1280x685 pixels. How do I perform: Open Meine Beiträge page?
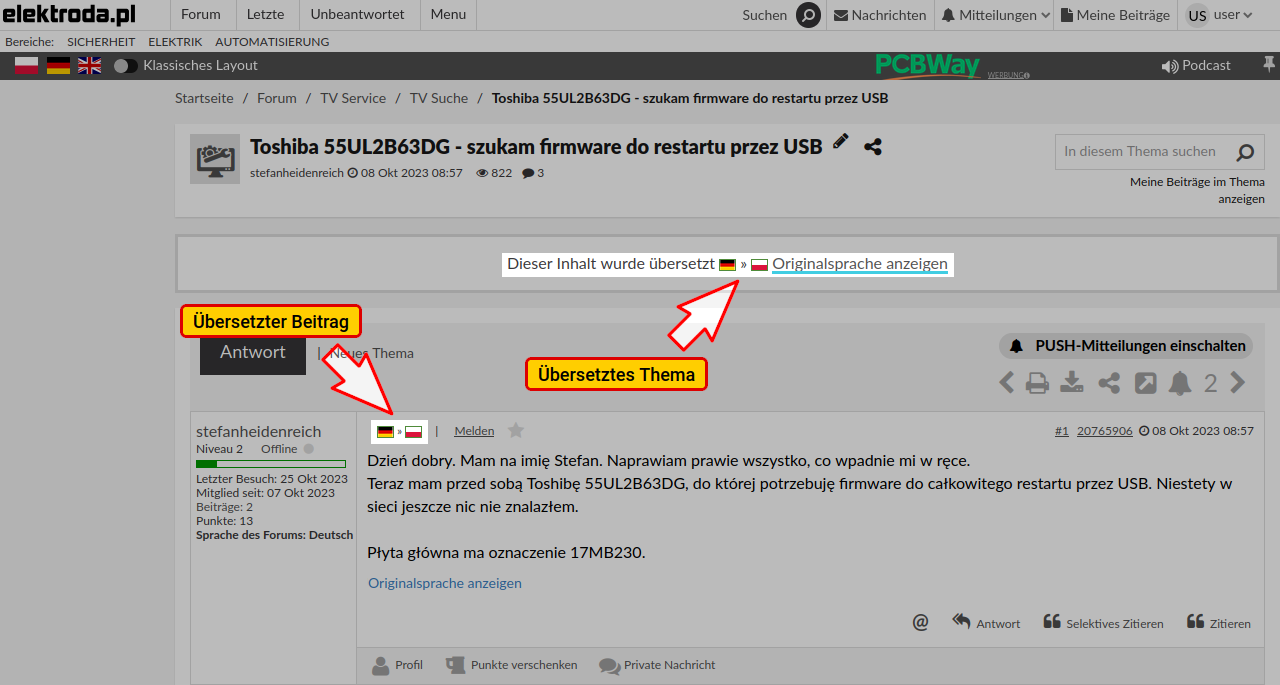1115,15
